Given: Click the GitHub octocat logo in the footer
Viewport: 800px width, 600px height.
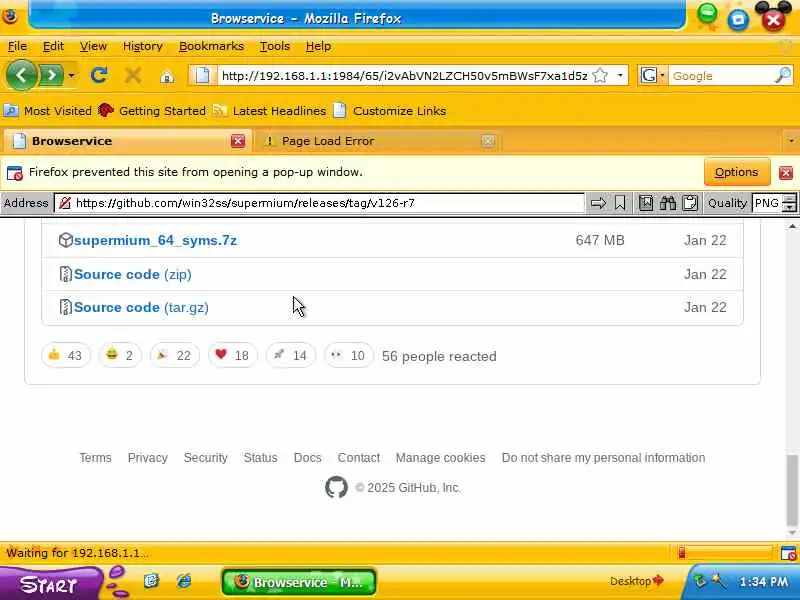Looking at the screenshot, I should click(x=336, y=488).
